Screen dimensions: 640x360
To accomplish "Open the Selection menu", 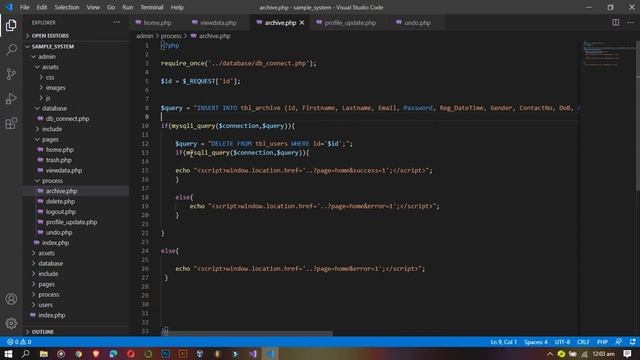I will [x=67, y=7].
